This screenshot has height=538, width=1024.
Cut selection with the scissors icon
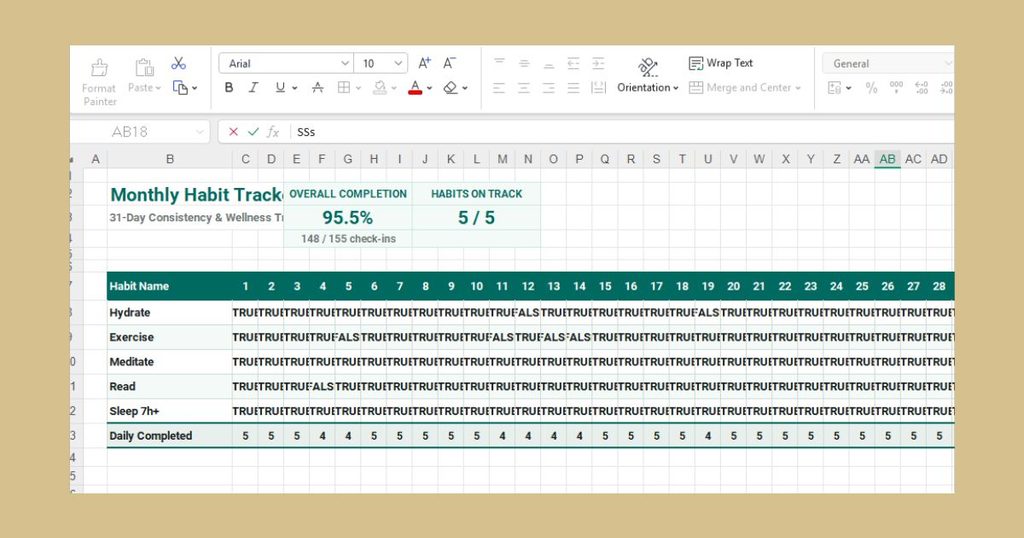[x=178, y=63]
